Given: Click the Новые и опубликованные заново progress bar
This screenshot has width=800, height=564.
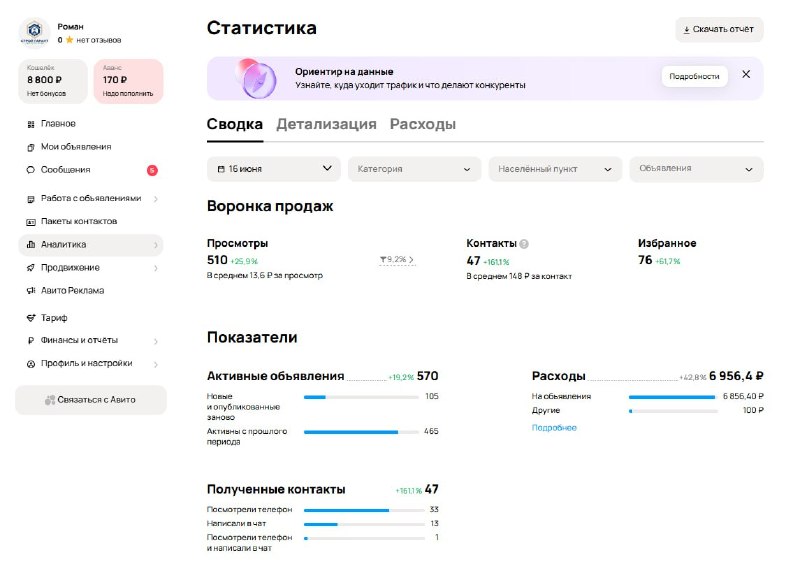Looking at the screenshot, I should (x=361, y=397).
